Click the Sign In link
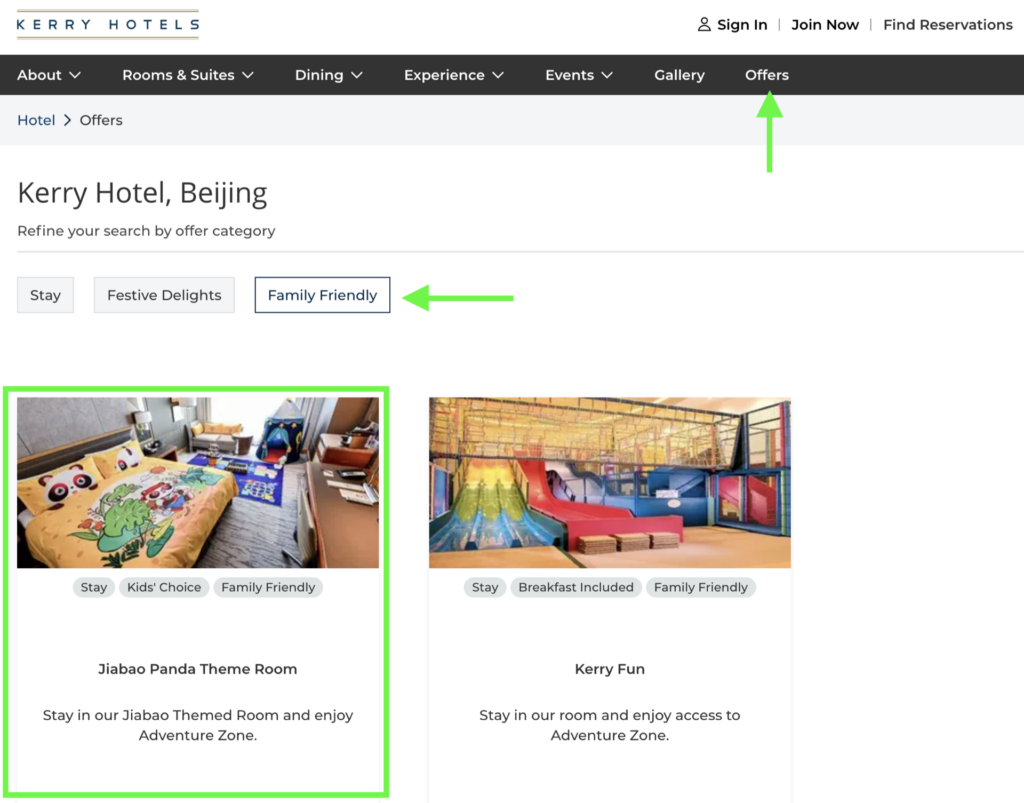1024x803 pixels. coord(742,25)
